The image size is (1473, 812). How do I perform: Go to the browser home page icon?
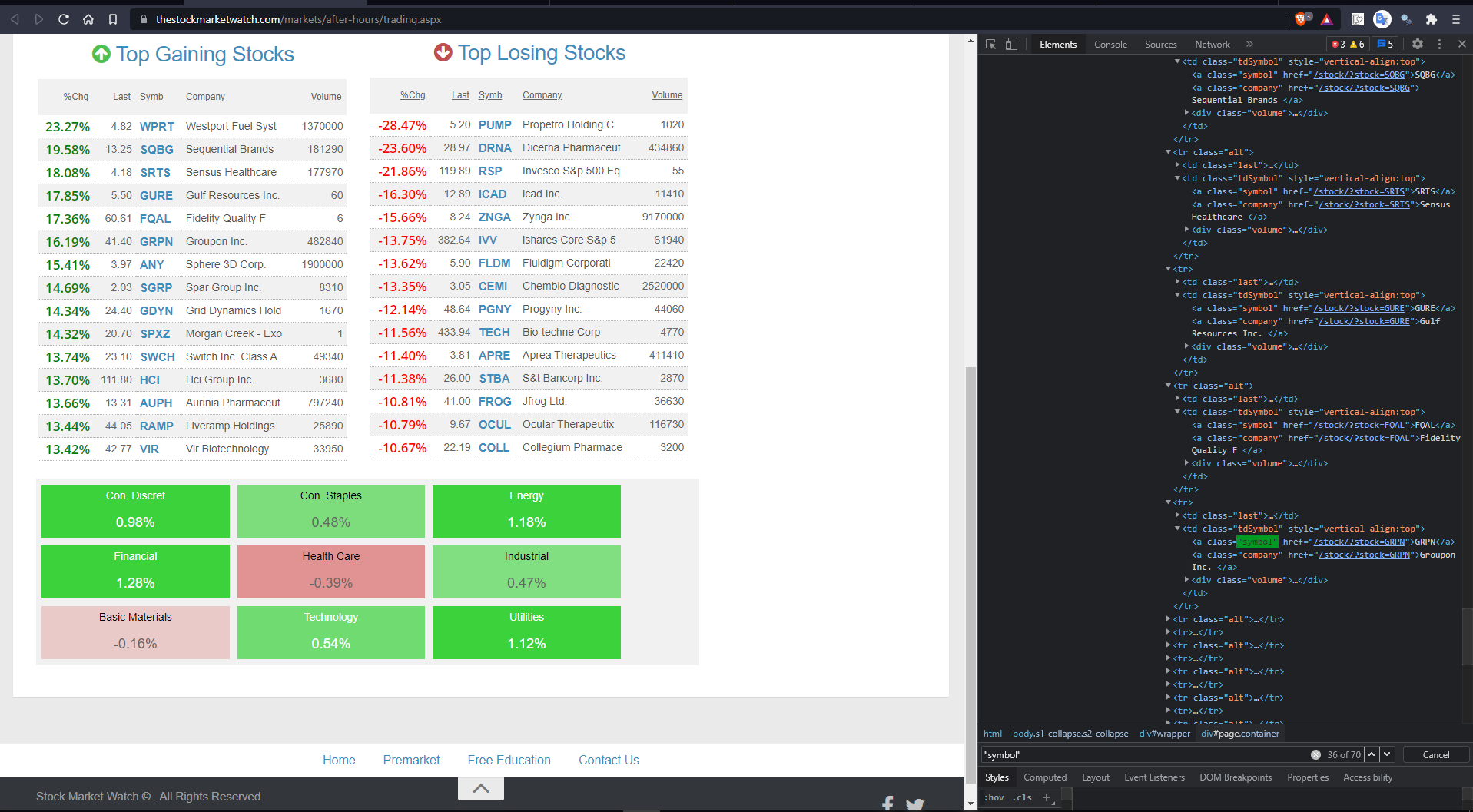88,19
